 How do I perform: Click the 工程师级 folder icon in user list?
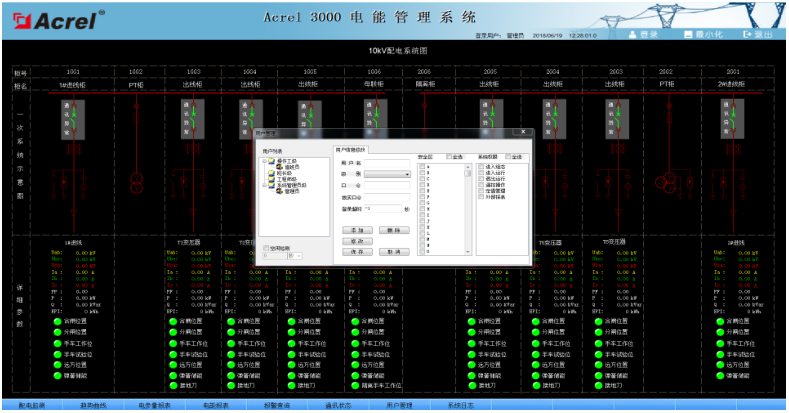tap(271, 178)
